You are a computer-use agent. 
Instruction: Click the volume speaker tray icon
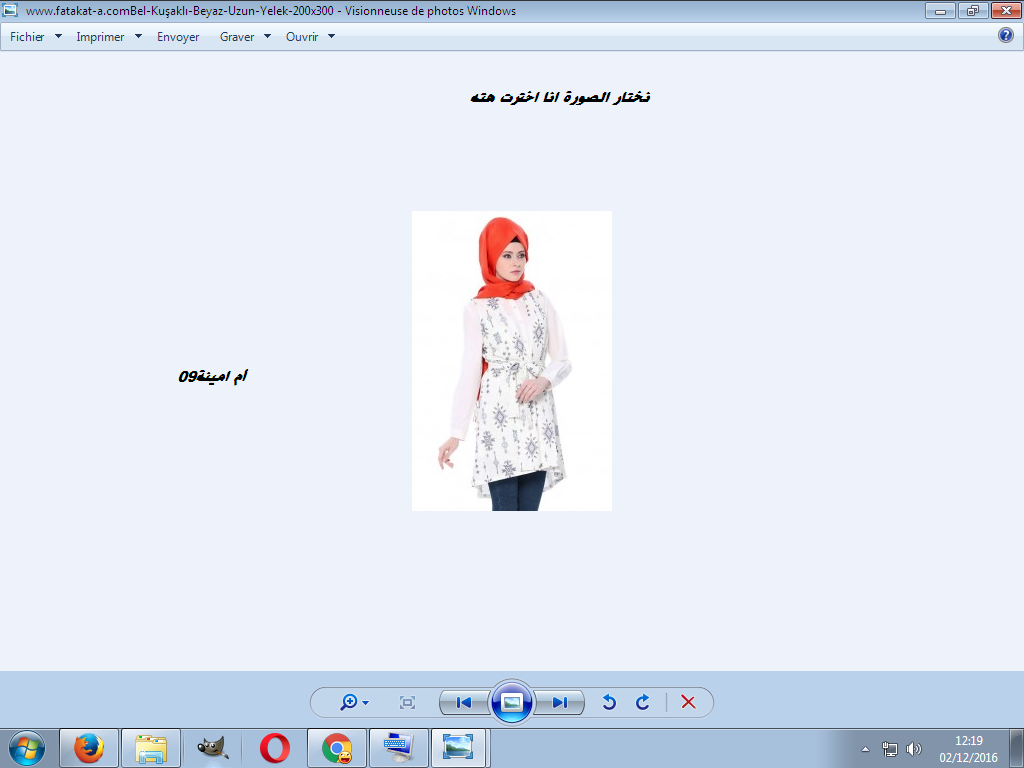coord(913,749)
